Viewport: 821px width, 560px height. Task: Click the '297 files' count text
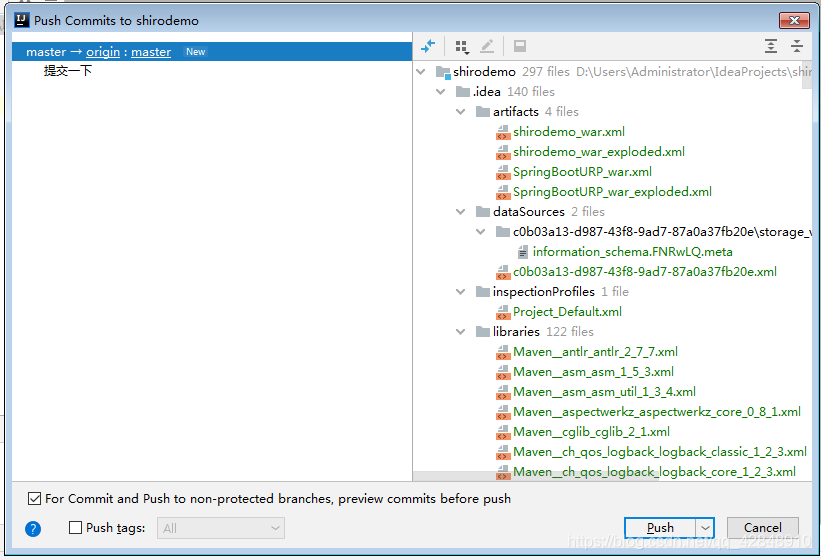pyautogui.click(x=546, y=72)
